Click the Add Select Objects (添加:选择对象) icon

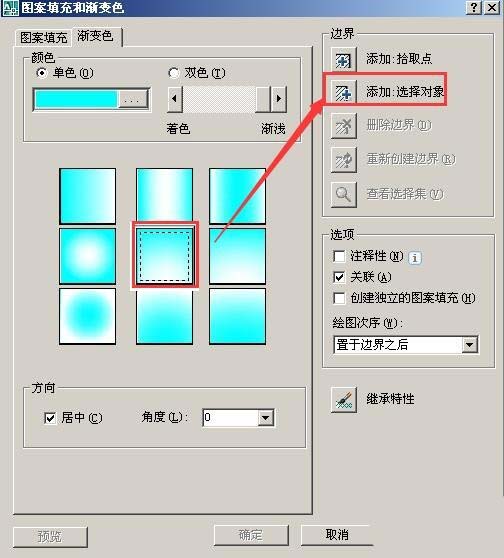tap(343, 92)
